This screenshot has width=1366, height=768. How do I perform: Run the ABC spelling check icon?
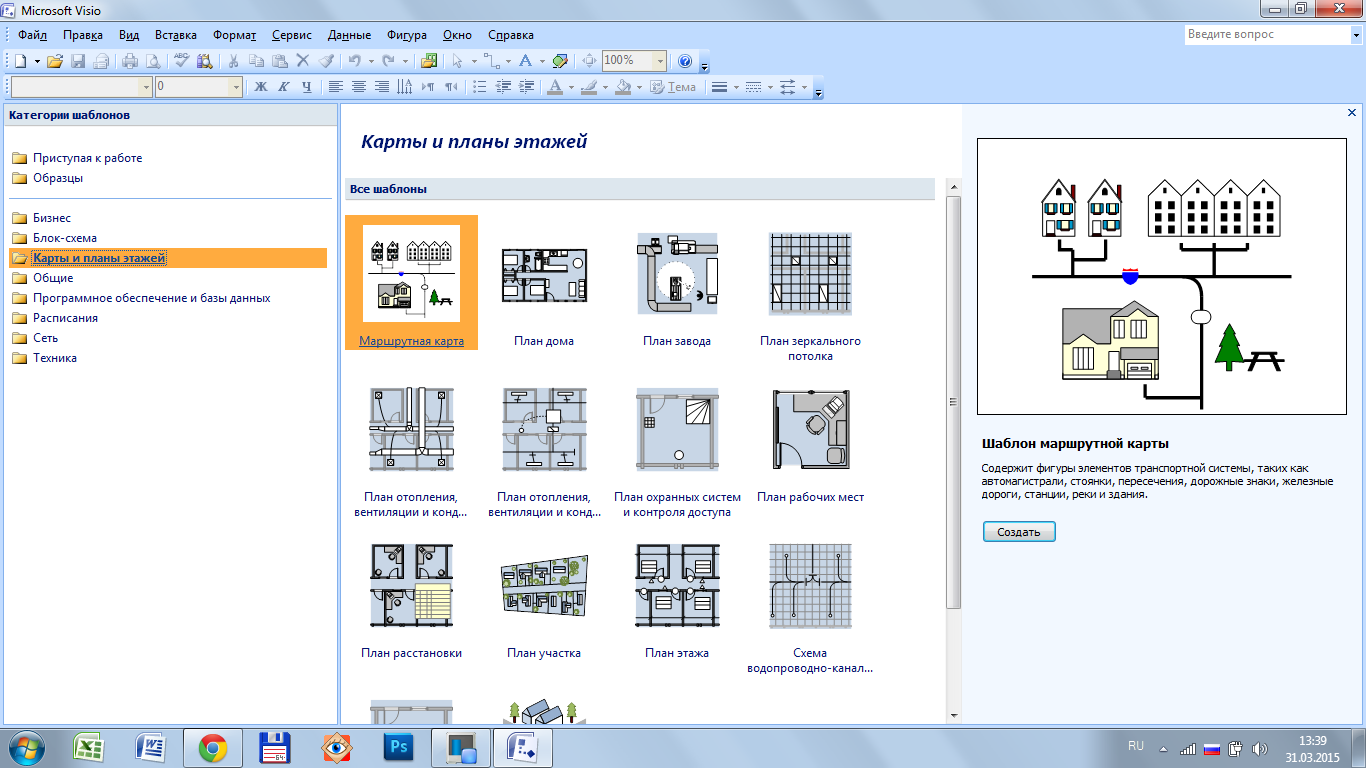181,61
